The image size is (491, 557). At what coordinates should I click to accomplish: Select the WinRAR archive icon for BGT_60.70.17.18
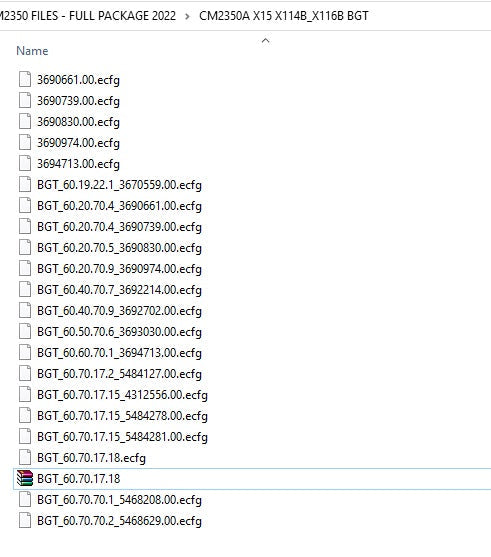click(x=25, y=478)
